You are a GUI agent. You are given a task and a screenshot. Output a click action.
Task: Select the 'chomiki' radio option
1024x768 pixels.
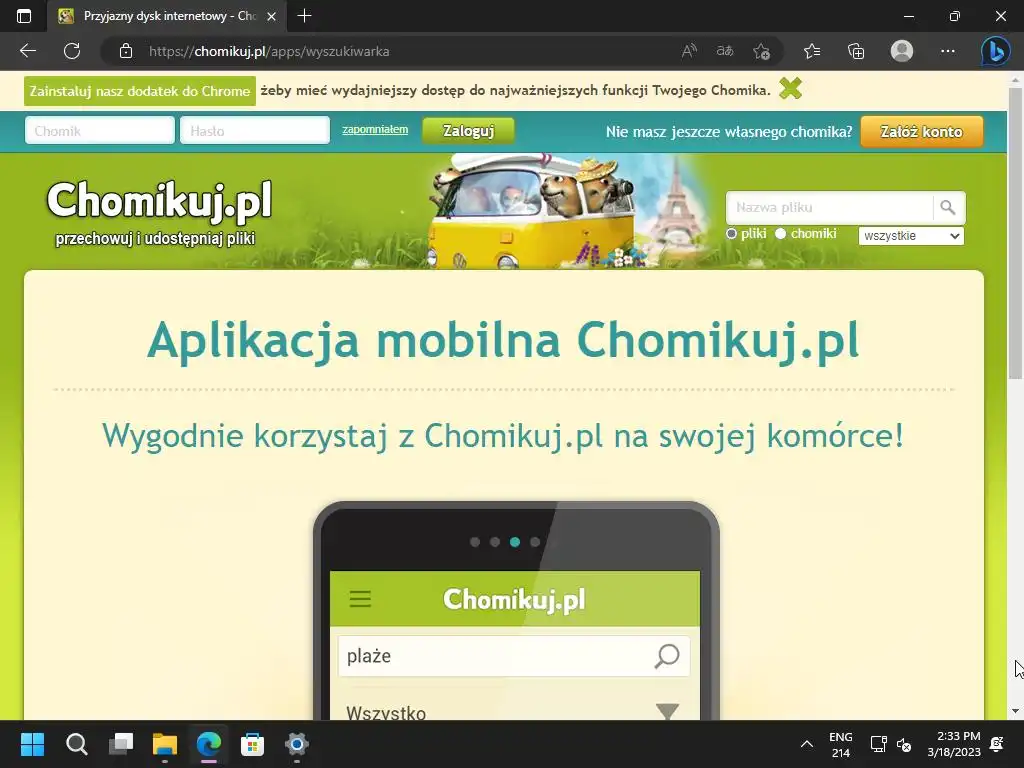pyautogui.click(x=780, y=234)
